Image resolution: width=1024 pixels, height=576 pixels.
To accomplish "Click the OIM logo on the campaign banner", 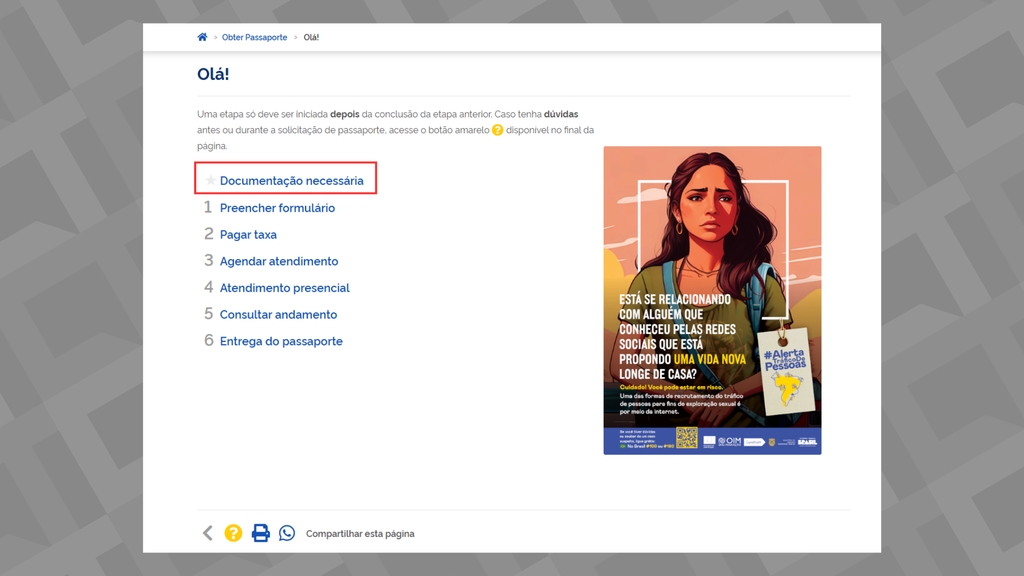I will point(729,440).
